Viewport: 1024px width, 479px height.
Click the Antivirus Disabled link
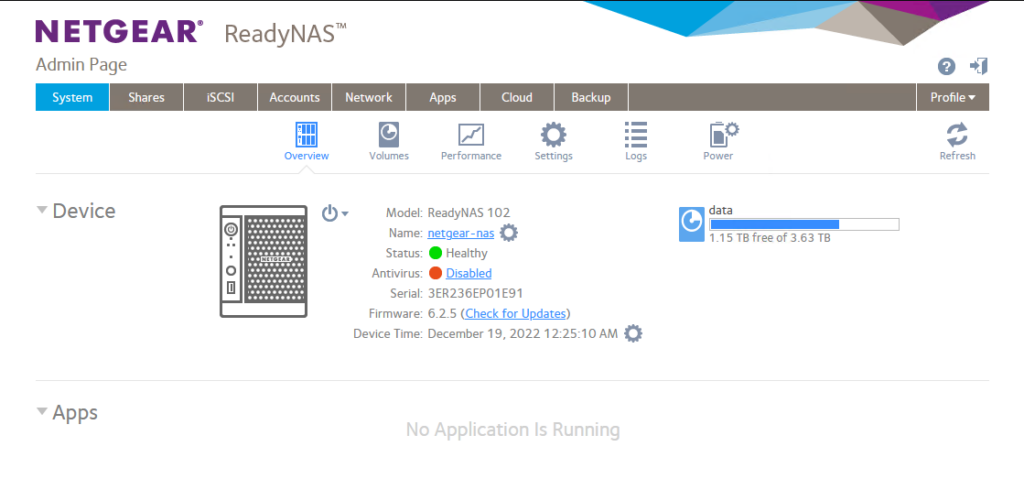tap(468, 273)
